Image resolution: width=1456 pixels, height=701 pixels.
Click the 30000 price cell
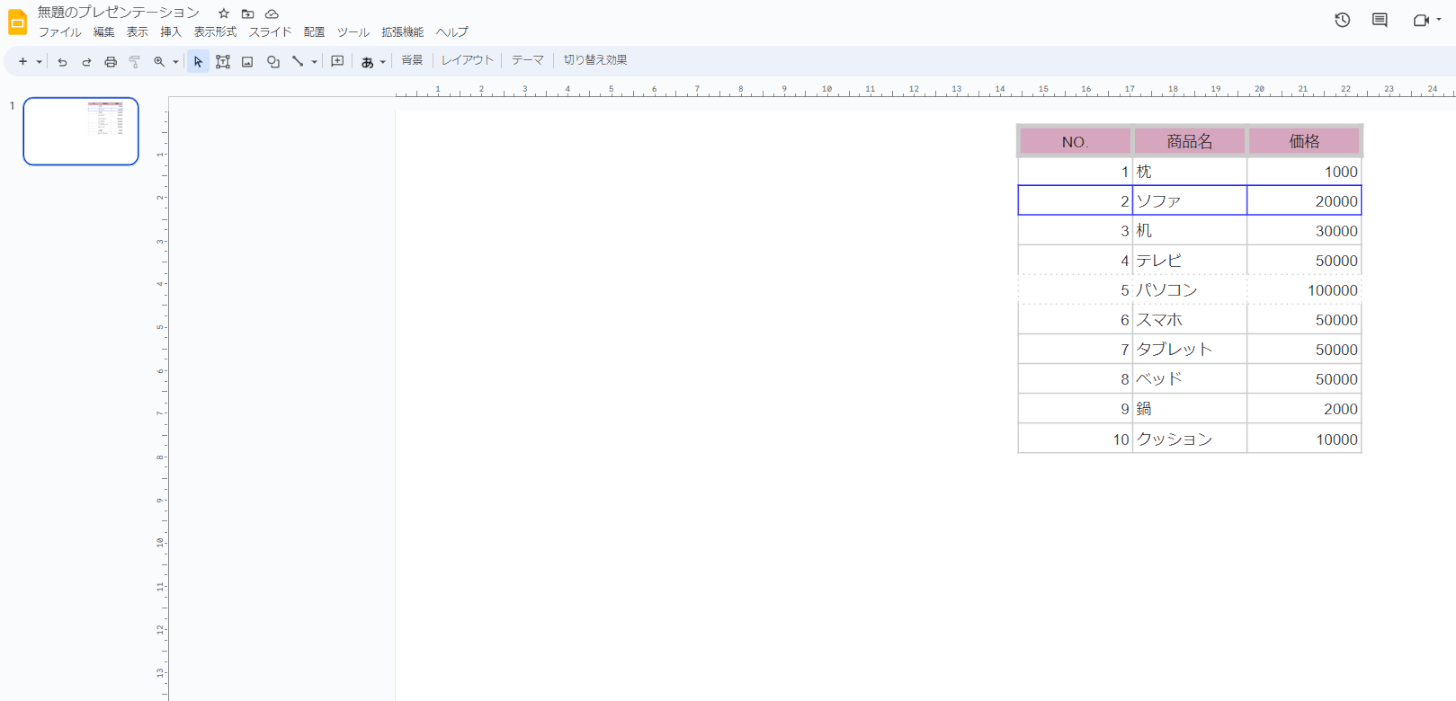(1304, 231)
